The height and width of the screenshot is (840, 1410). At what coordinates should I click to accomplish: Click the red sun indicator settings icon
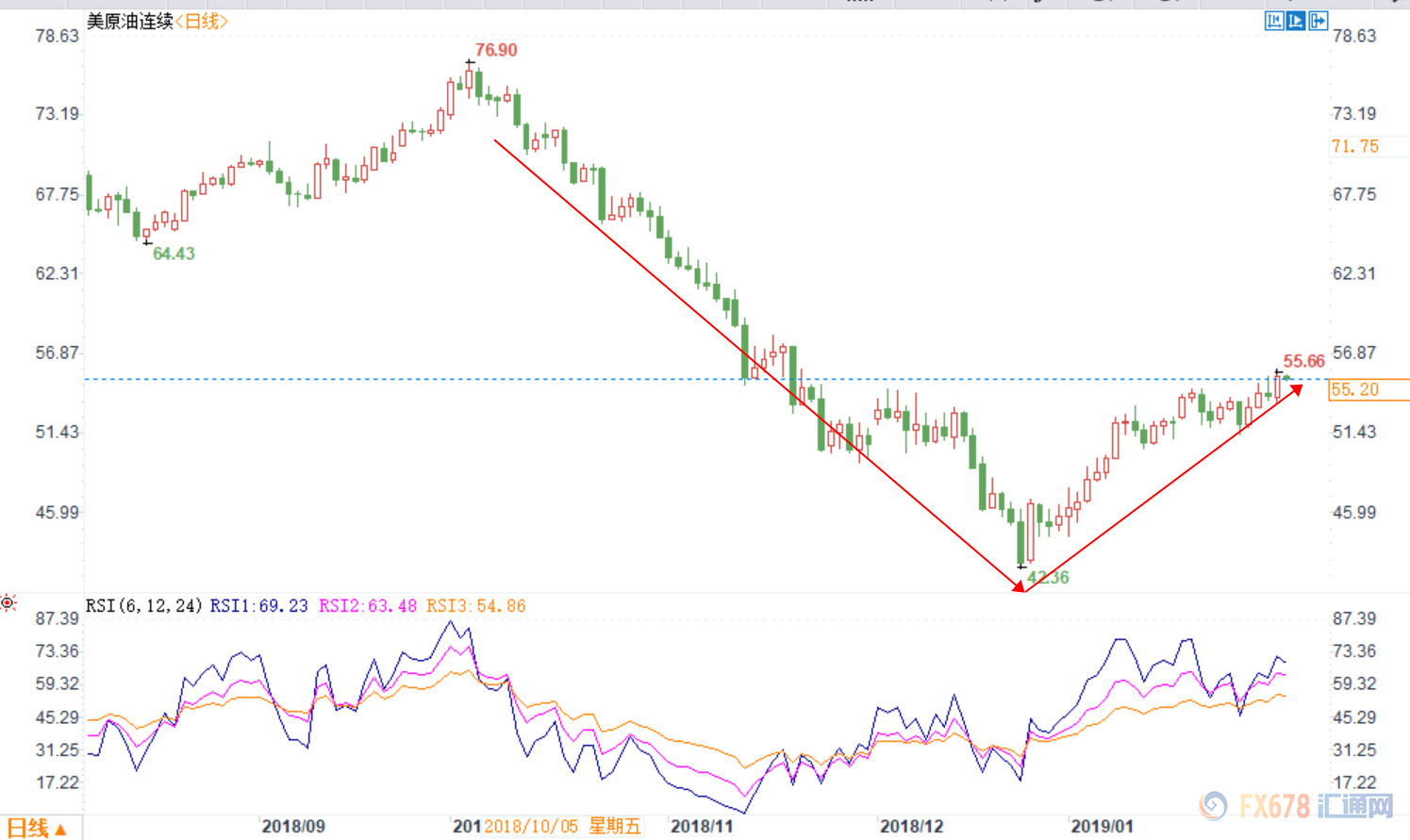[8, 603]
